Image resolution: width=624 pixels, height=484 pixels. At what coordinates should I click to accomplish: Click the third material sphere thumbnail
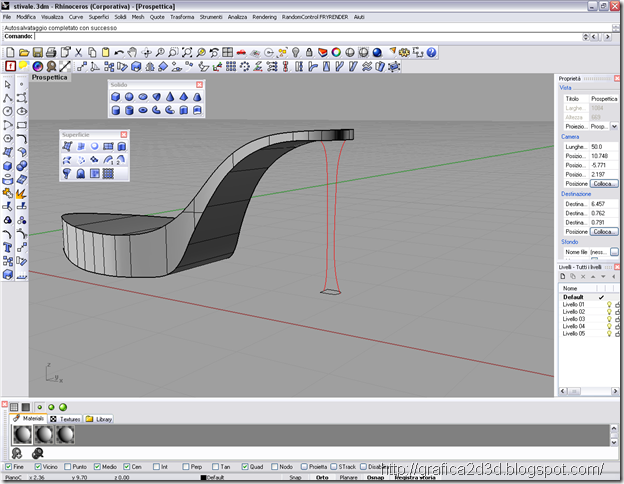tap(65, 435)
